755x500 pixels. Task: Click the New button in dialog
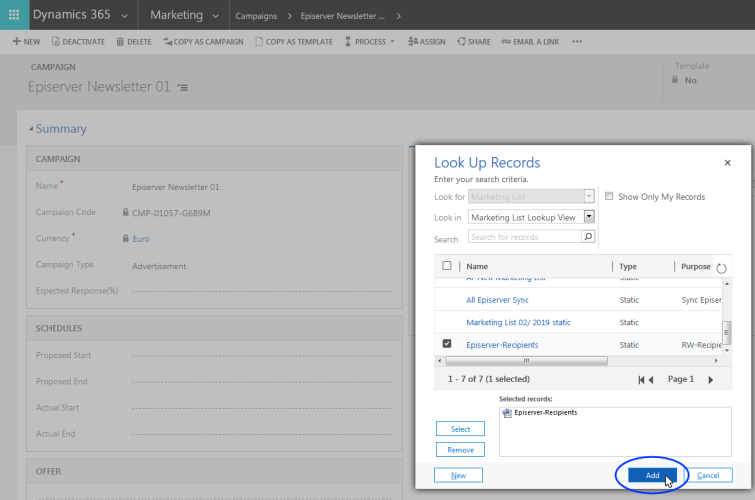[x=458, y=475]
